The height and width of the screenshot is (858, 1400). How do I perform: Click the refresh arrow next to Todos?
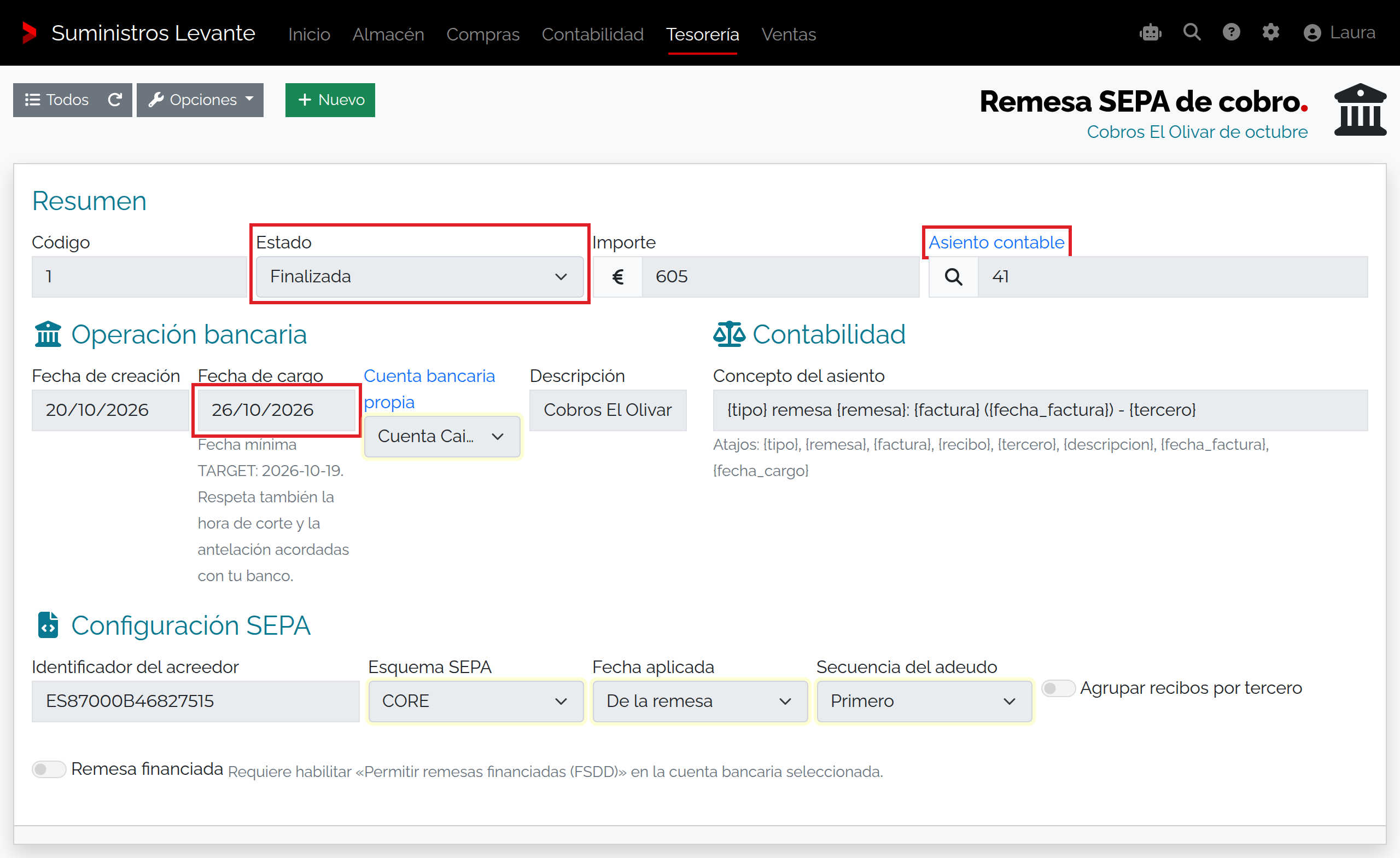coord(115,100)
